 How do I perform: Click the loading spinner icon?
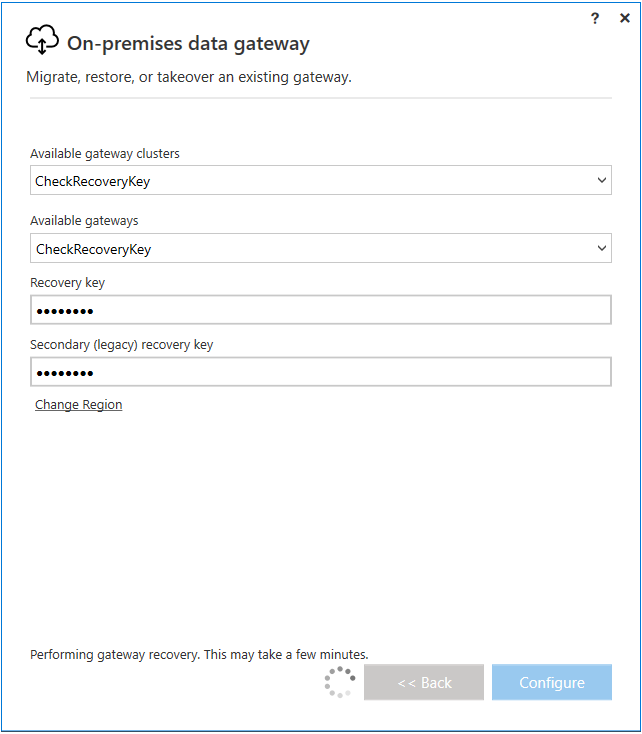[340, 682]
